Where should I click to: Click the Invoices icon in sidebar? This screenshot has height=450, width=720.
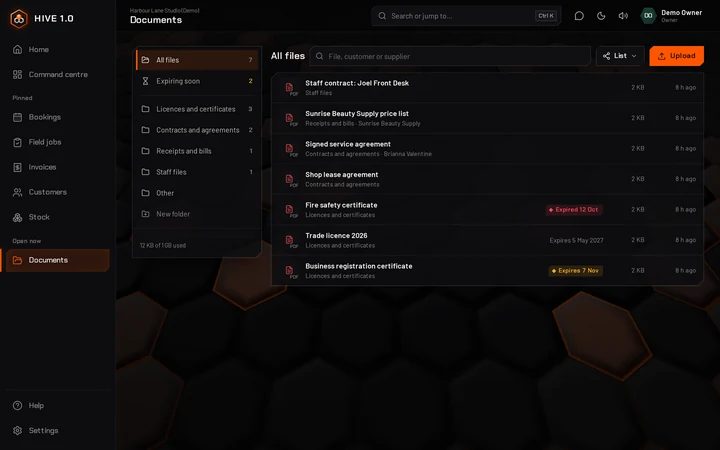17,167
